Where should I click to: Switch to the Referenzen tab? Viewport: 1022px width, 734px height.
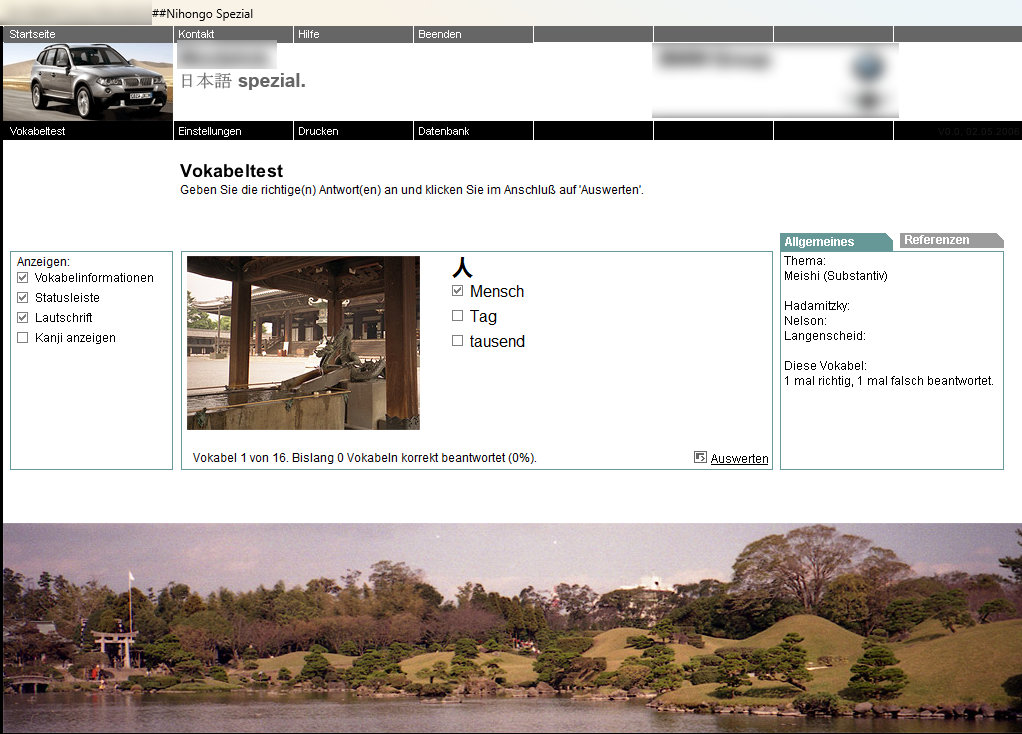937,240
